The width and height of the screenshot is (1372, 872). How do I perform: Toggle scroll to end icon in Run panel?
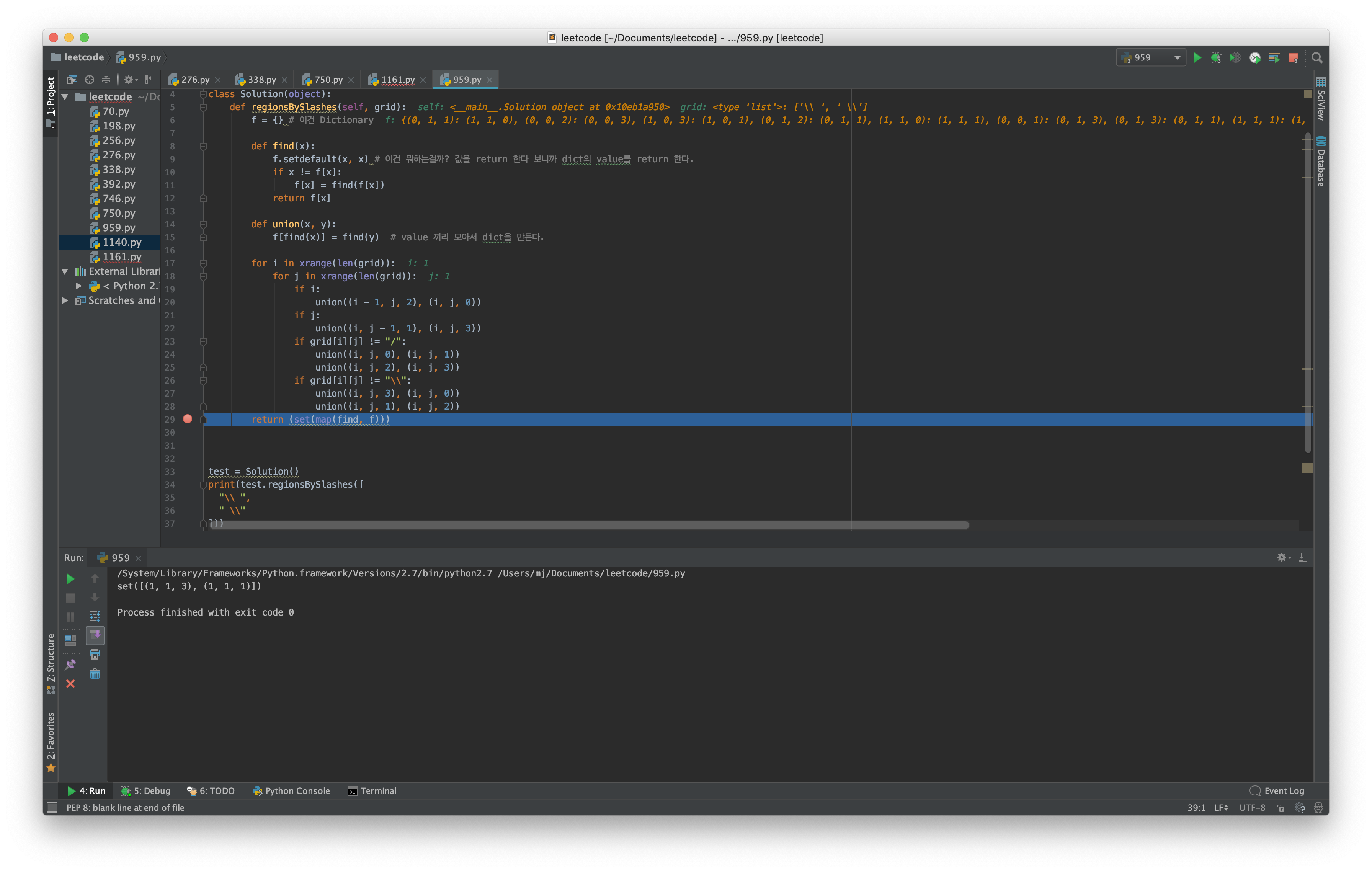click(x=95, y=635)
